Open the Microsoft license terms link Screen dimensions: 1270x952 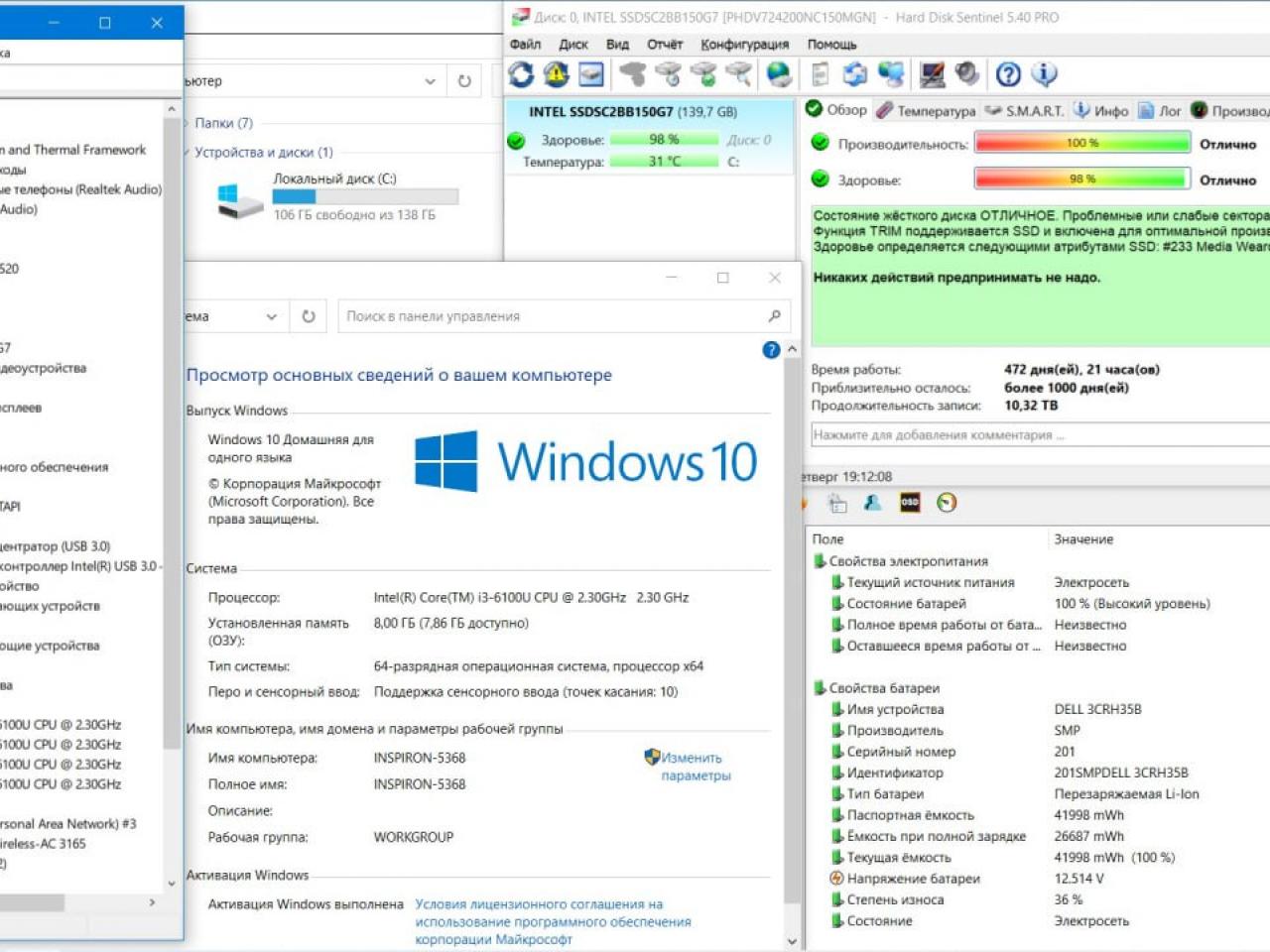coord(553,921)
